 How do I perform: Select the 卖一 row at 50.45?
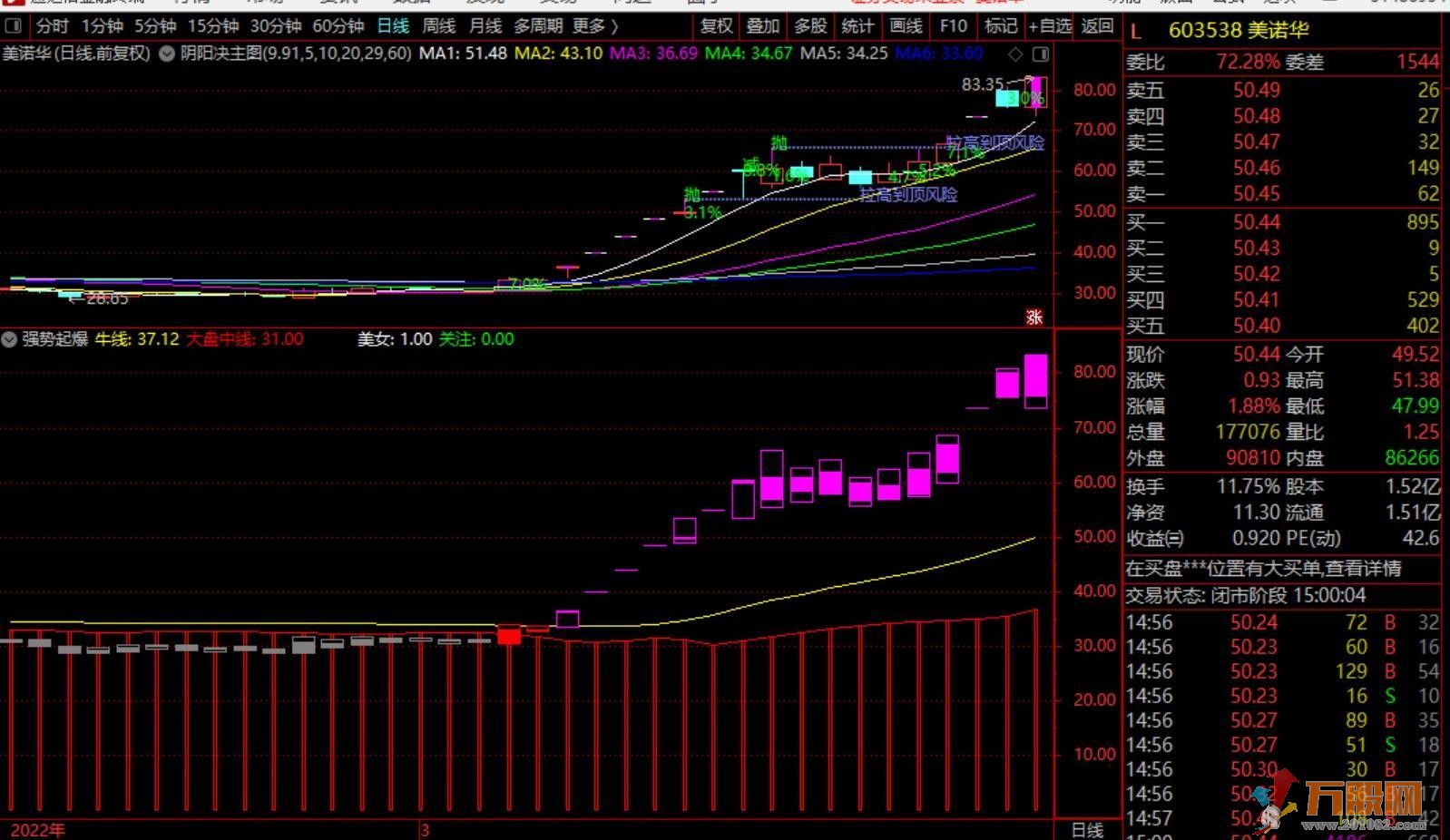click(1283, 194)
